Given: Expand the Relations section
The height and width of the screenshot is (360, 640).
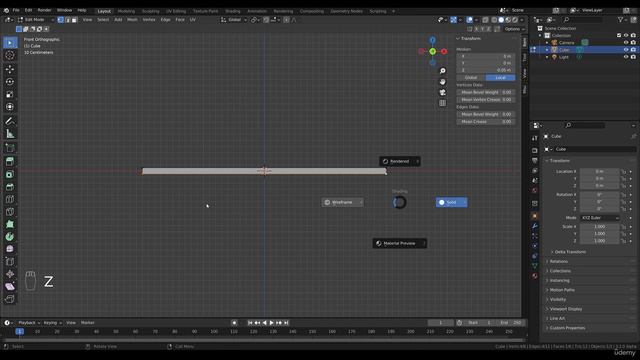Looking at the screenshot, I should point(558,261).
